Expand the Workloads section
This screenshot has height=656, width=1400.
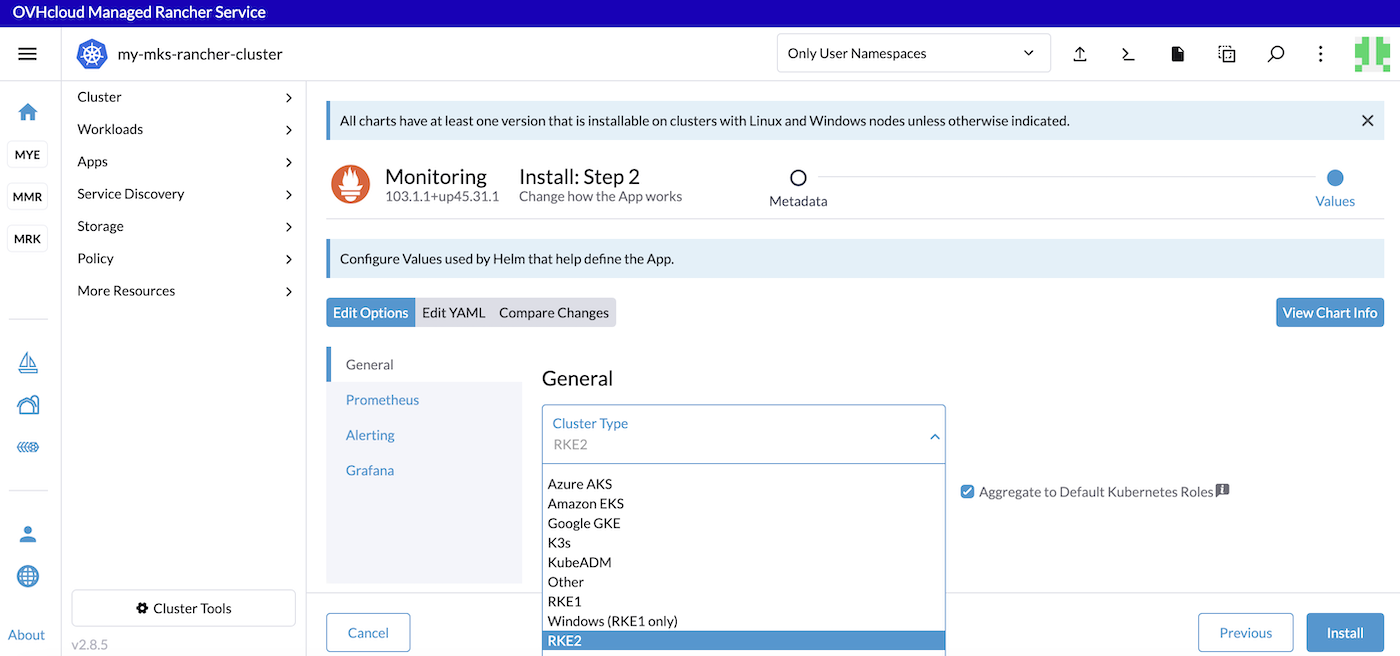click(110, 129)
